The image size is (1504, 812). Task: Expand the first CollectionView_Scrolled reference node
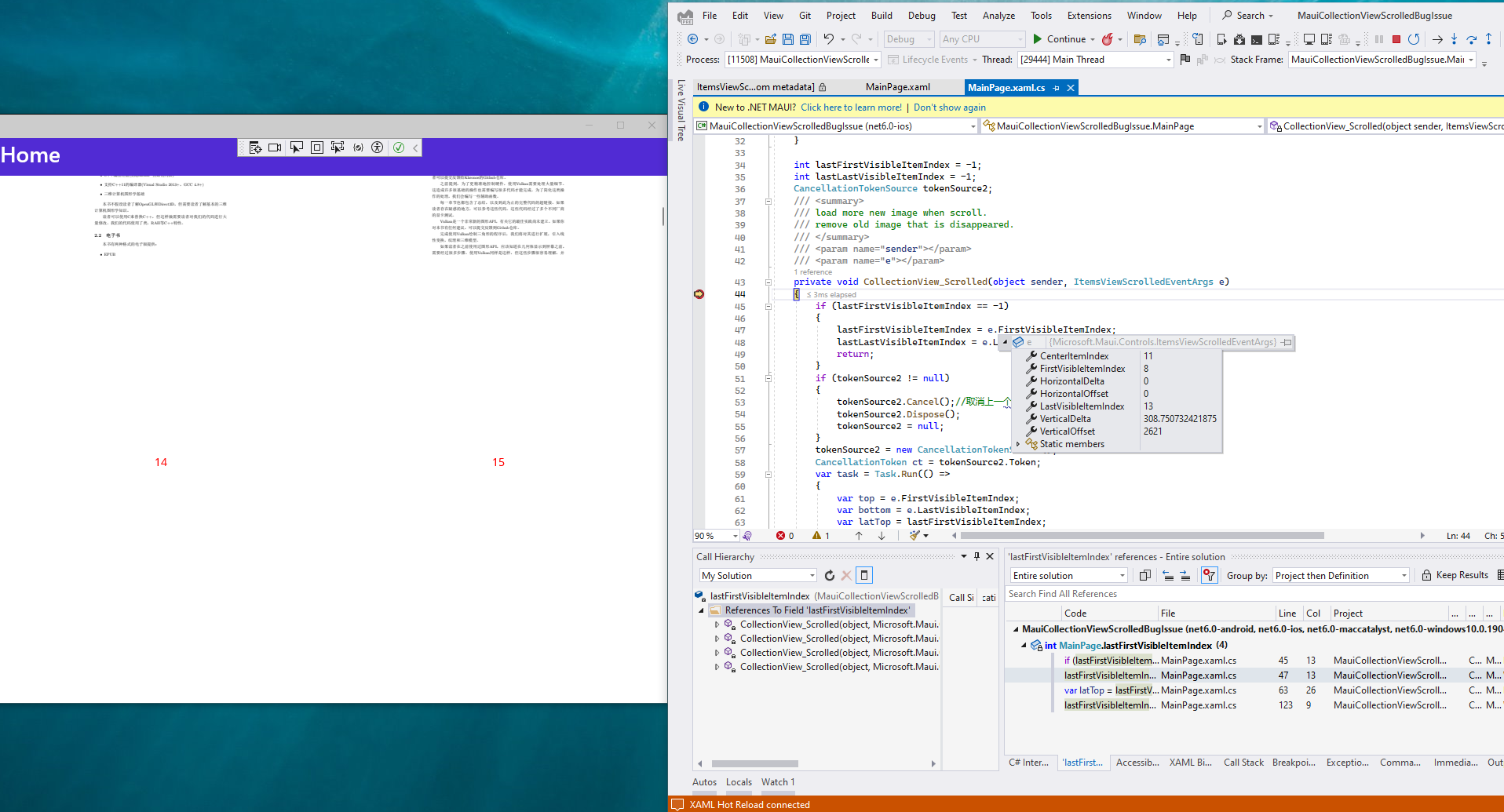[x=717, y=624]
